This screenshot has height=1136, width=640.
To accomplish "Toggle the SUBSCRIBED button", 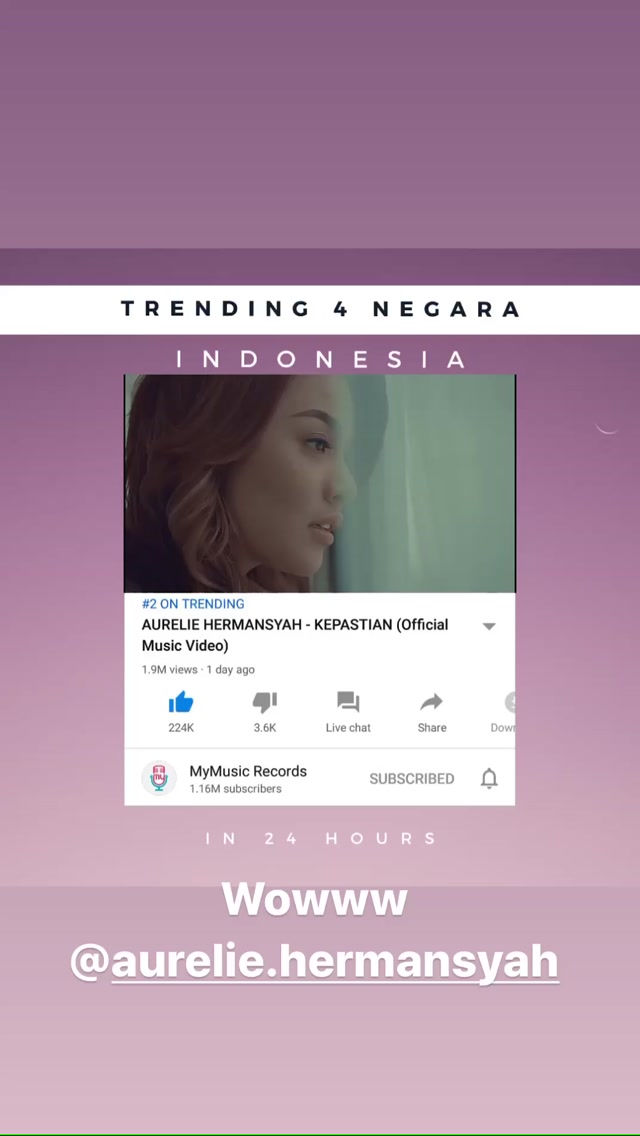I will tap(412, 778).
